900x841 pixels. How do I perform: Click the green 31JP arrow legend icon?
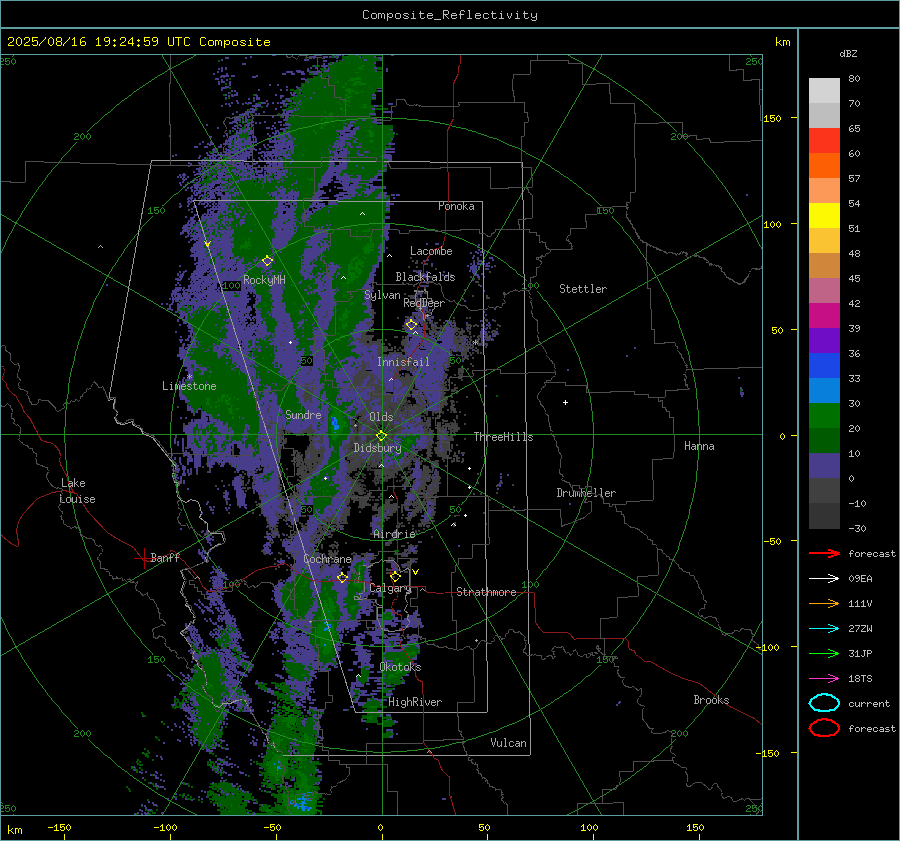pos(824,653)
